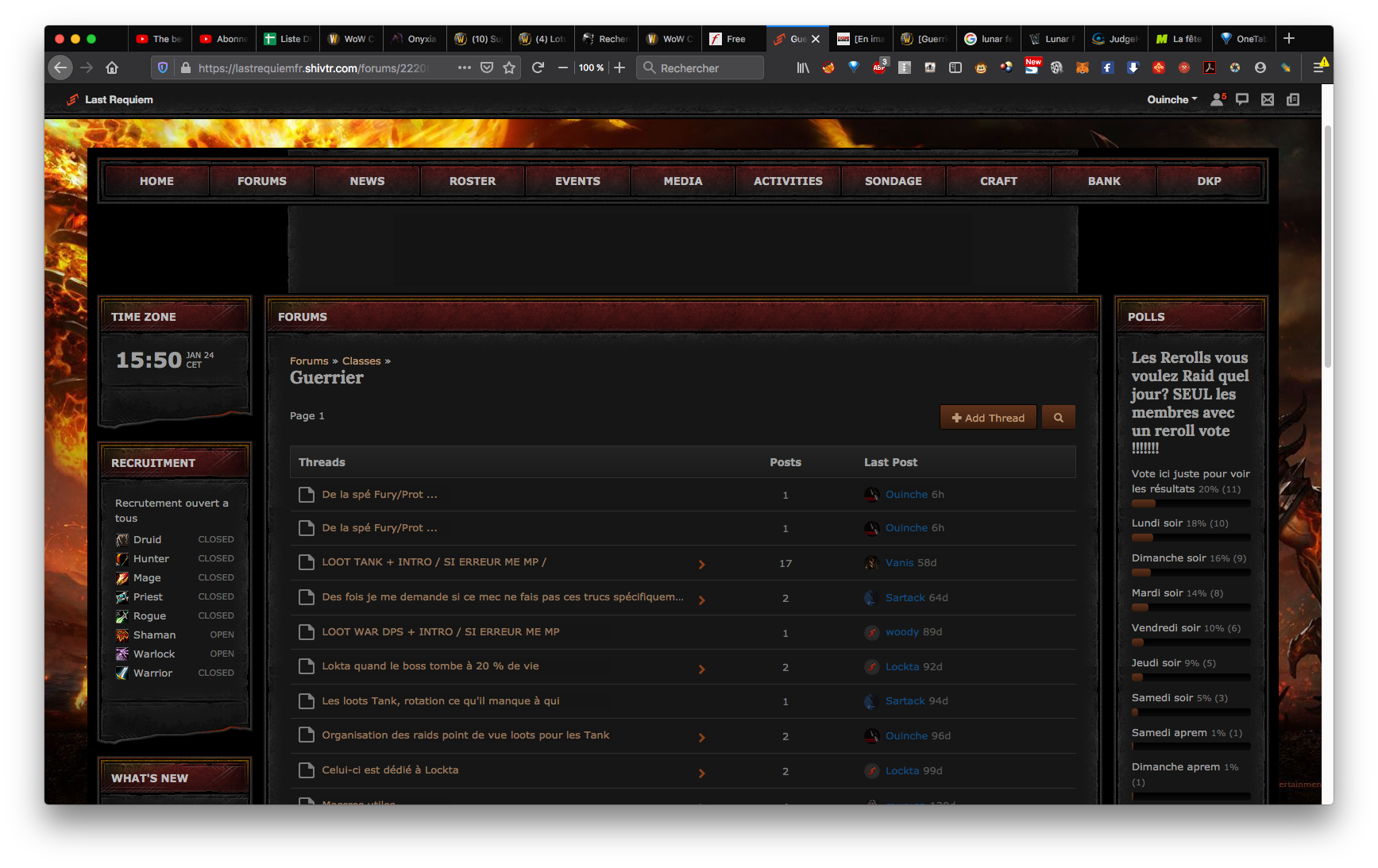The height and width of the screenshot is (868, 1378).
Task: Open the ROSTER navigation tab
Action: pos(472,181)
